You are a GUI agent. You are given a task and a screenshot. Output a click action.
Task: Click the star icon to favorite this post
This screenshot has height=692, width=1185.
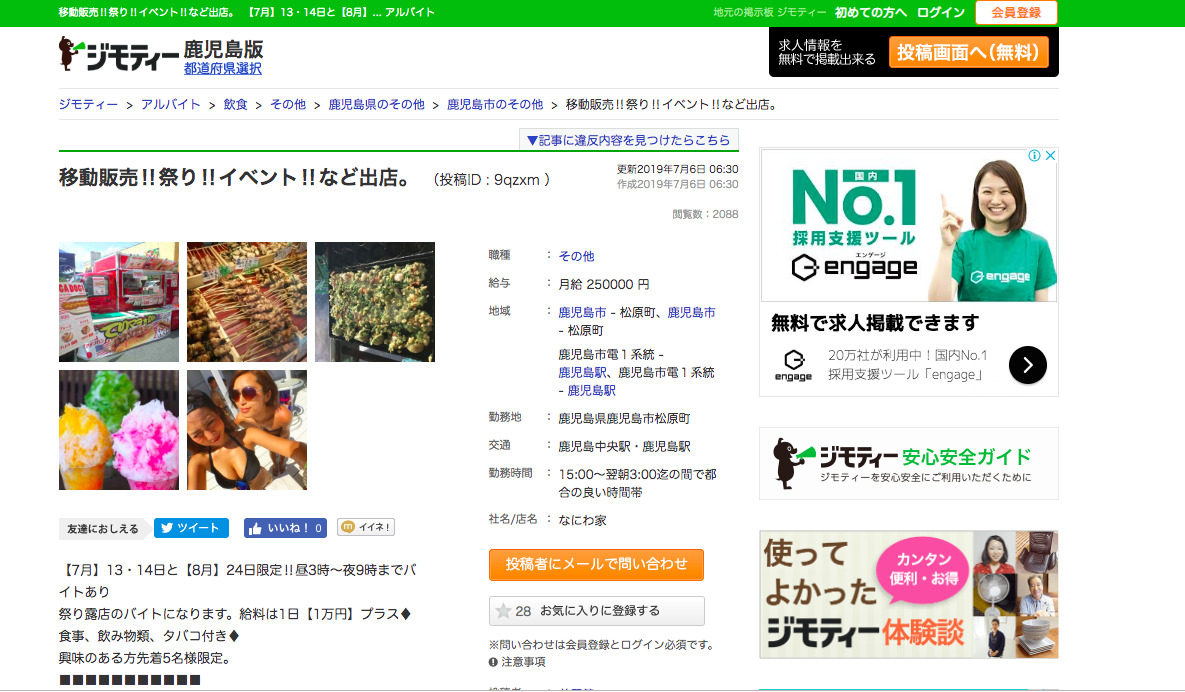tap(503, 610)
